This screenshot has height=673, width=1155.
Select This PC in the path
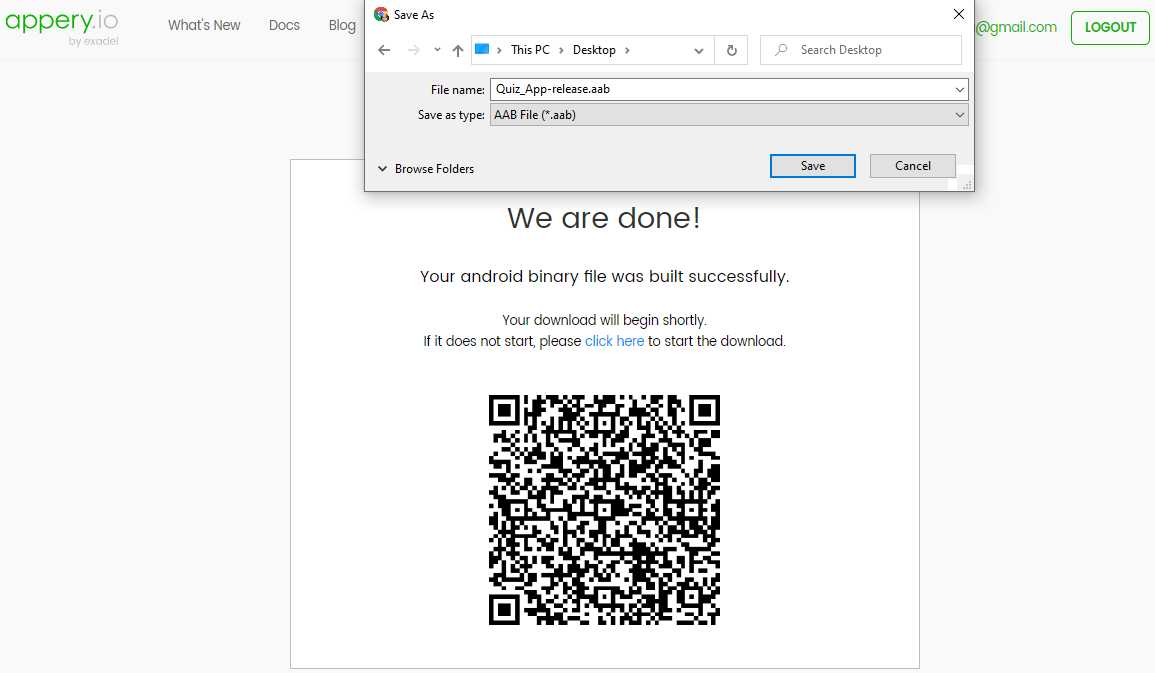(x=530, y=50)
